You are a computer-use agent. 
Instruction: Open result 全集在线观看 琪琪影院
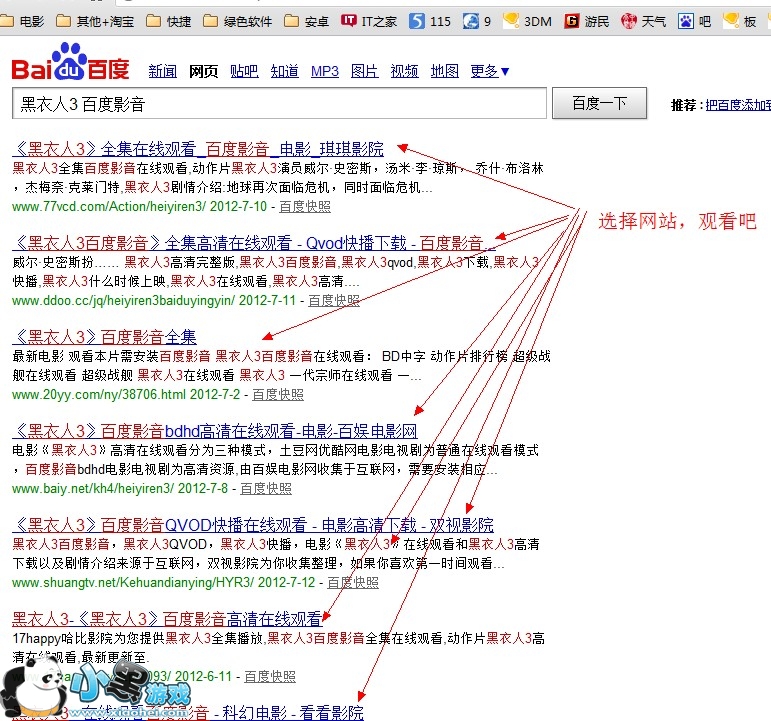tap(198, 149)
